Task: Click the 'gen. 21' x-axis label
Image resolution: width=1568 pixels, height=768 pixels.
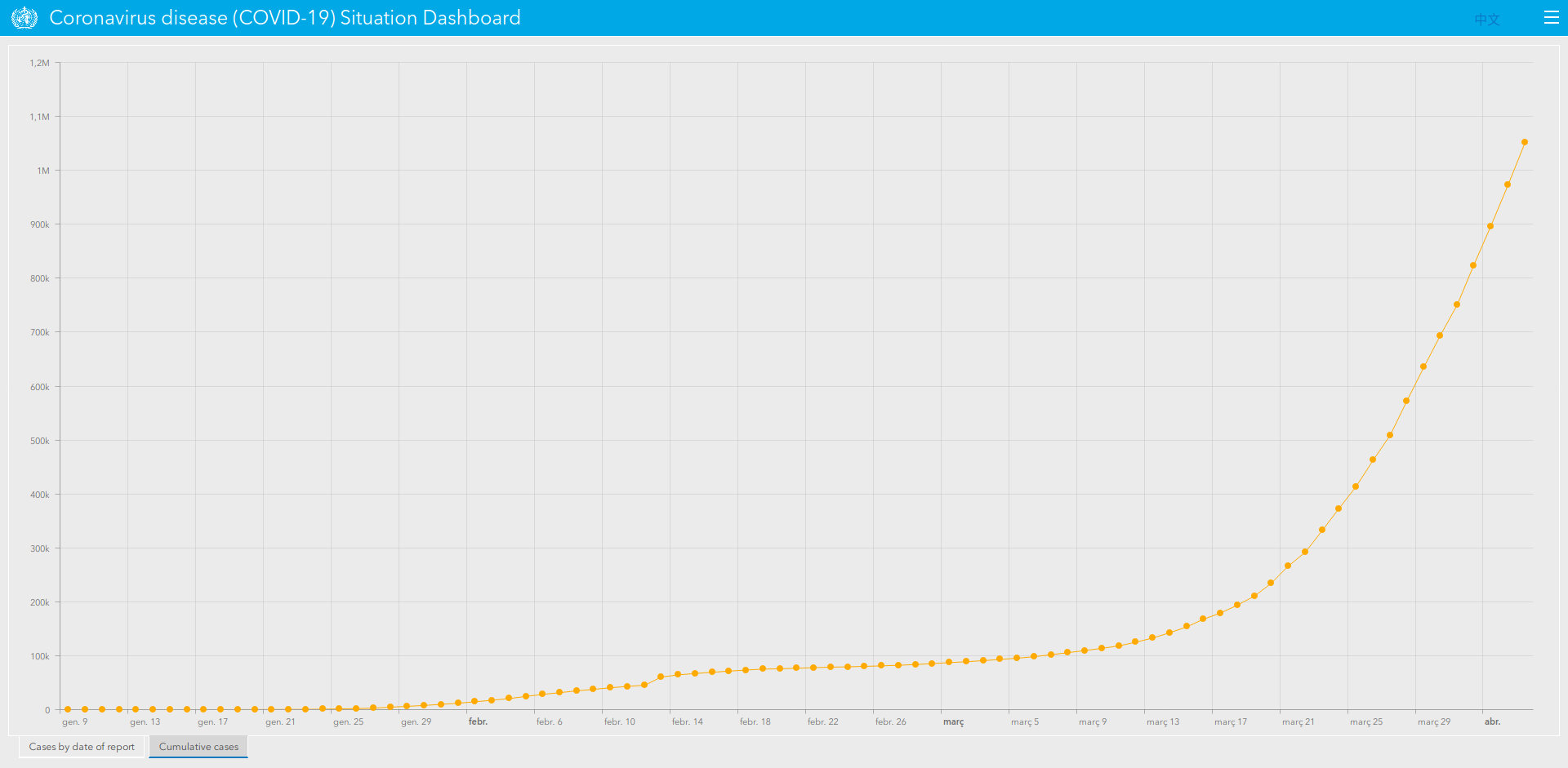Action: 280,721
